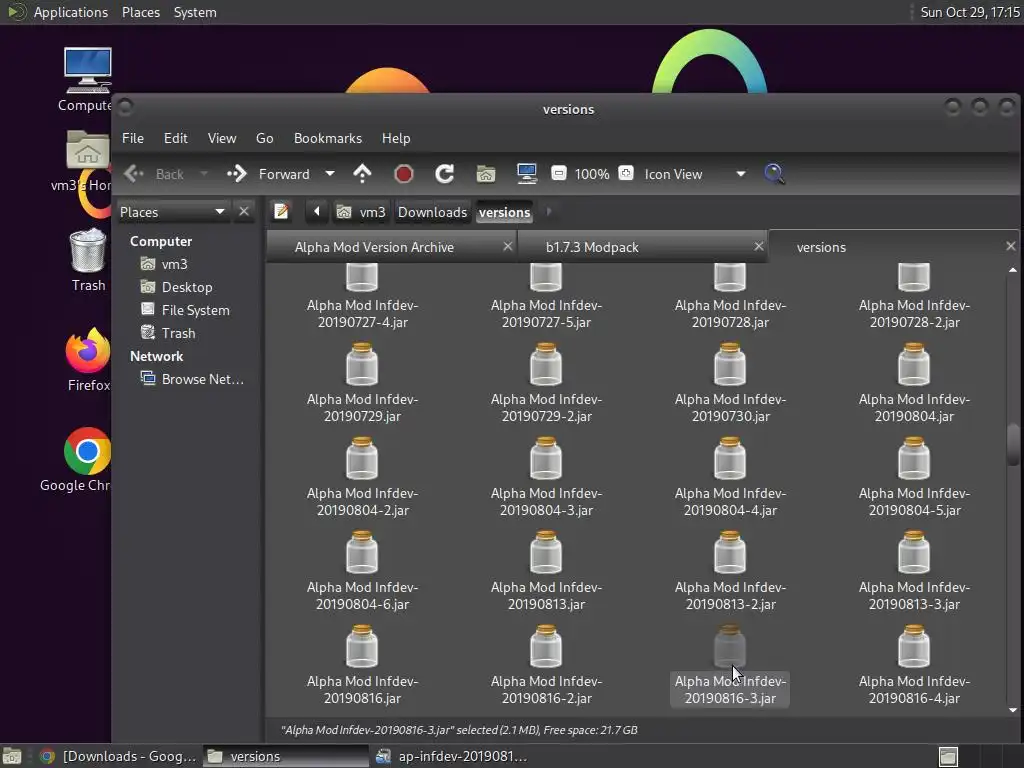The image size is (1024, 768).
Task: Toggle text location entry pencil icon
Action: coord(281,212)
